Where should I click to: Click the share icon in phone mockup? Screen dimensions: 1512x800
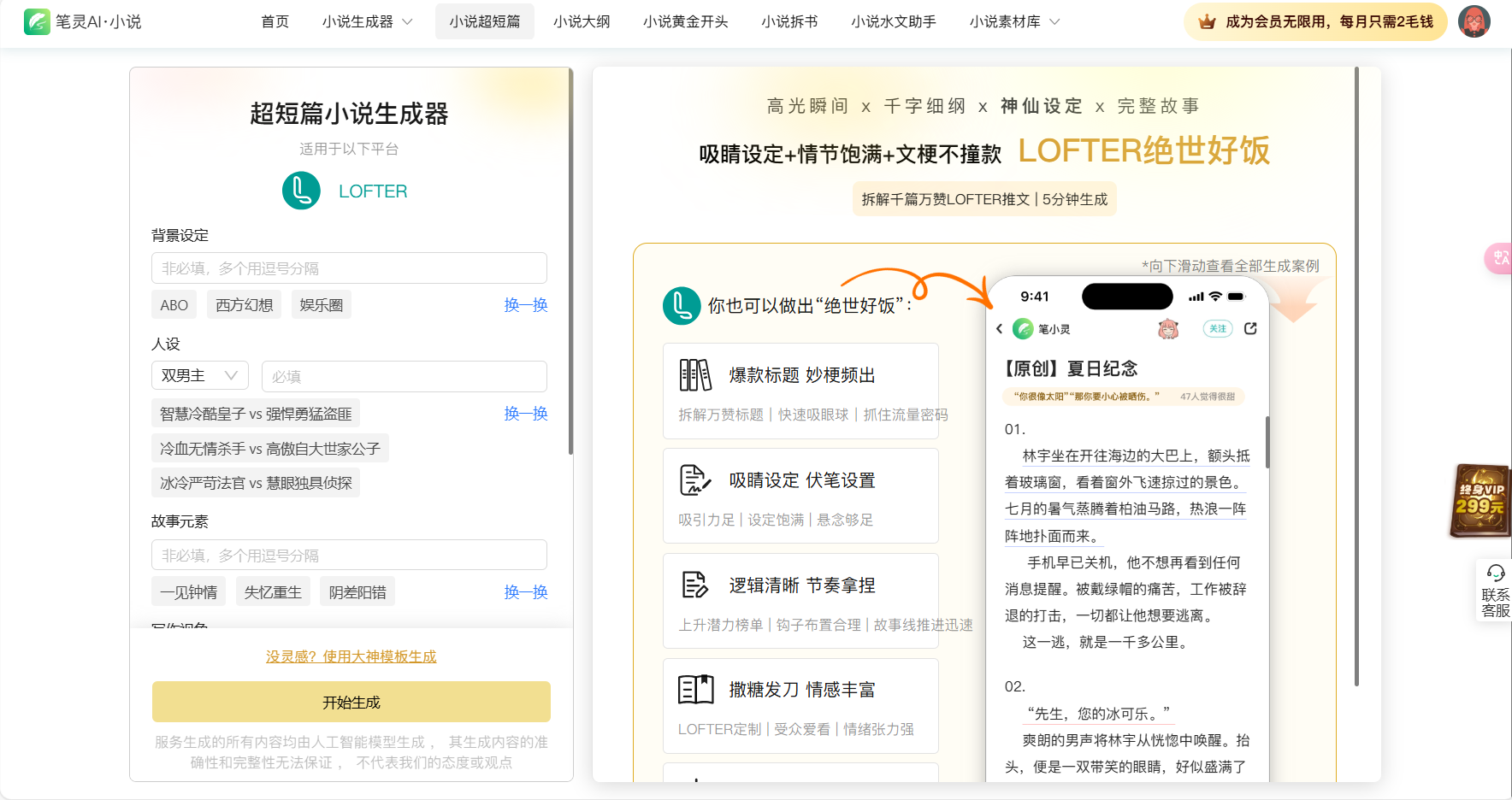(1250, 328)
